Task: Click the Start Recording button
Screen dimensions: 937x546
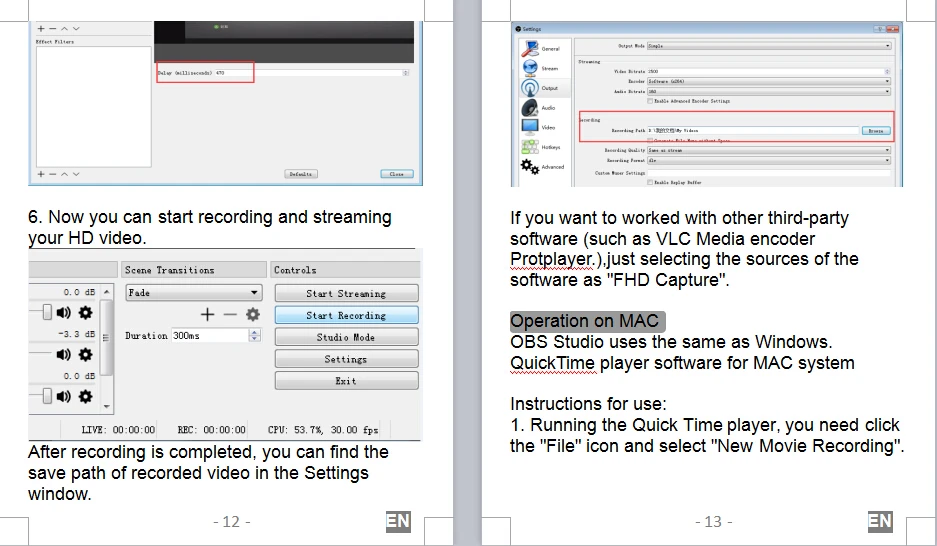Action: (x=347, y=315)
